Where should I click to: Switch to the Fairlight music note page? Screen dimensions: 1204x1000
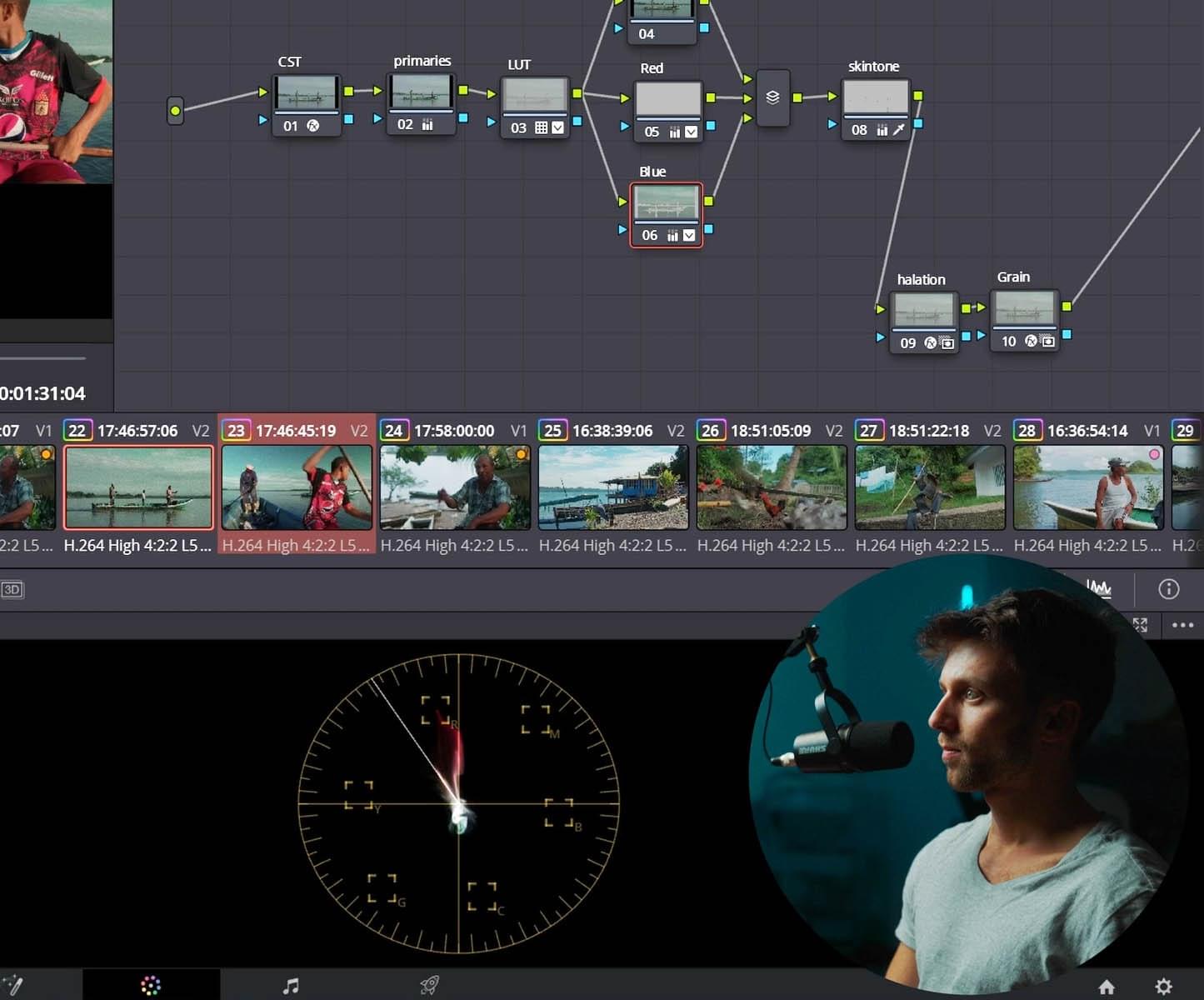290,986
